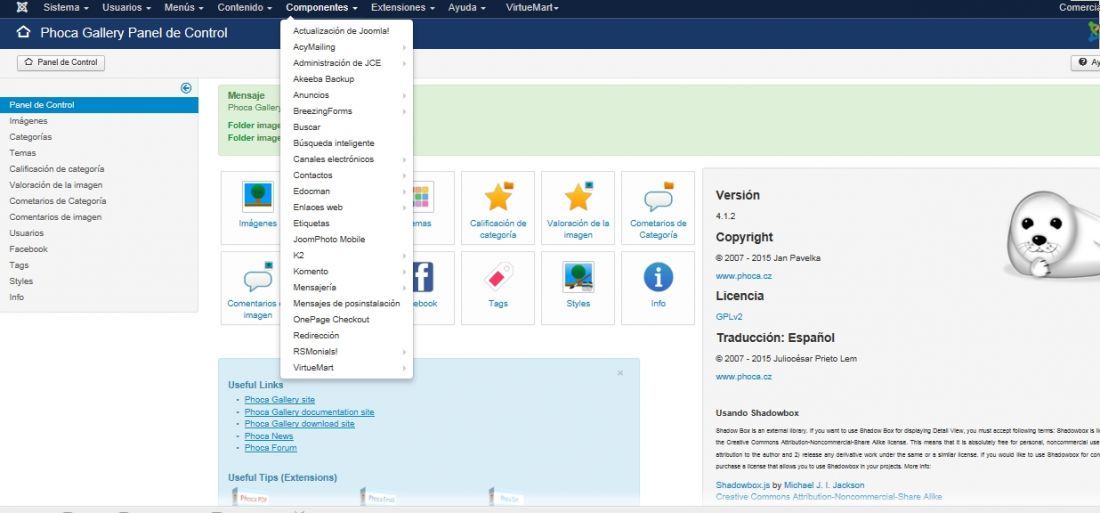Click the Panel de Control toolbar button
Screen dimensions: 1100x513
point(61,62)
